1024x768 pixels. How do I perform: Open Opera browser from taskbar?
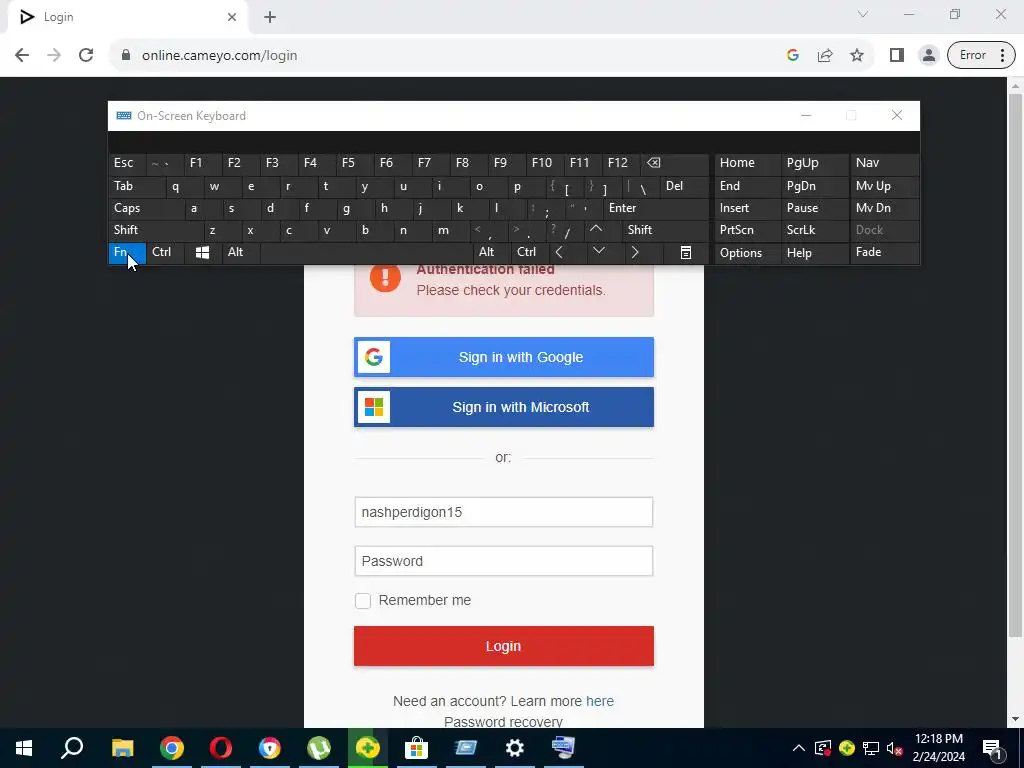pyautogui.click(x=220, y=748)
